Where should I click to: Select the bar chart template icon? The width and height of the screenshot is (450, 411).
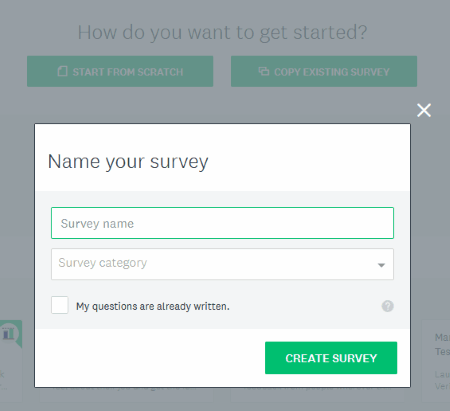coord(9,333)
